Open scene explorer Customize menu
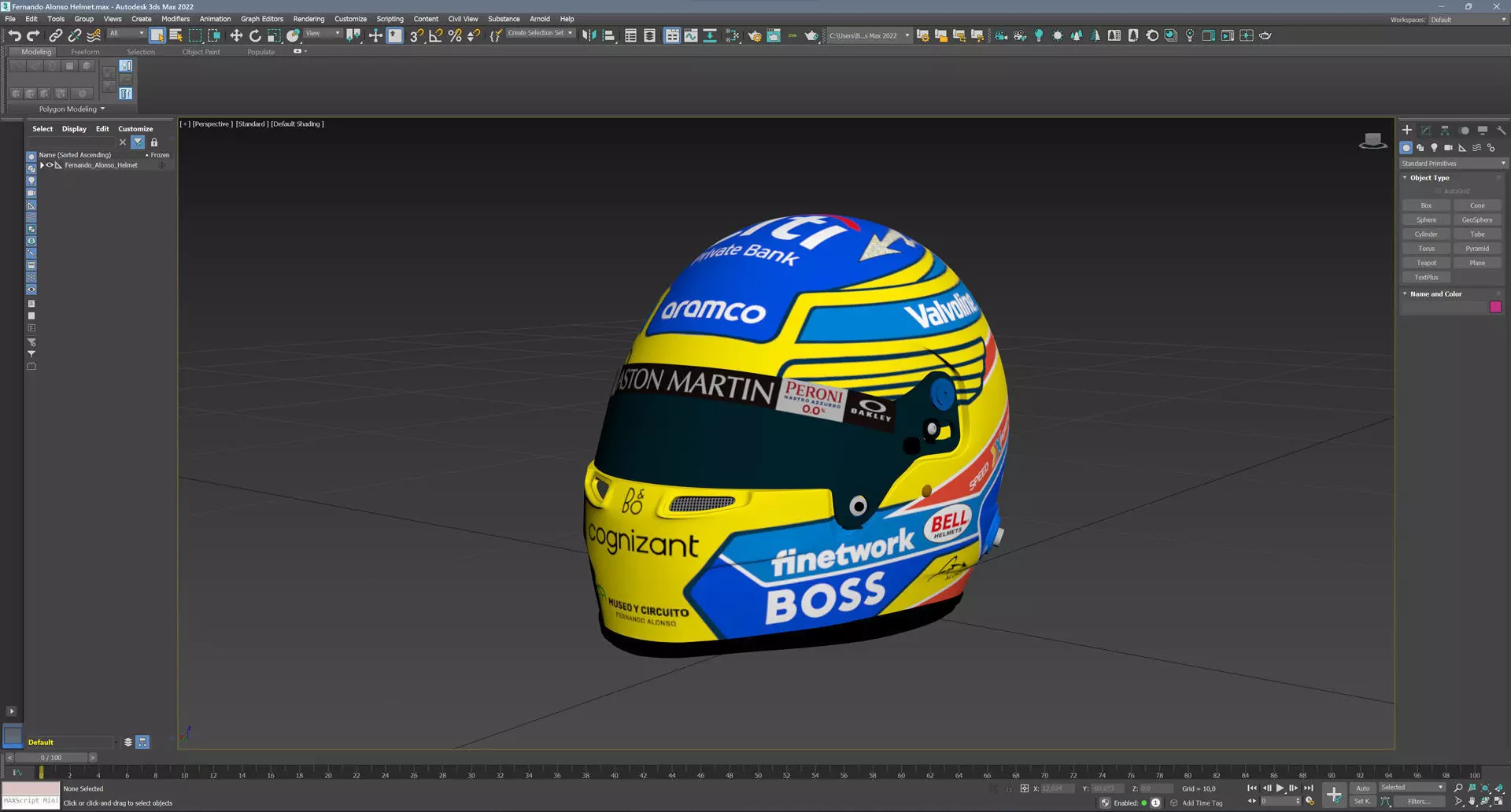This screenshot has width=1511, height=812. [135, 129]
